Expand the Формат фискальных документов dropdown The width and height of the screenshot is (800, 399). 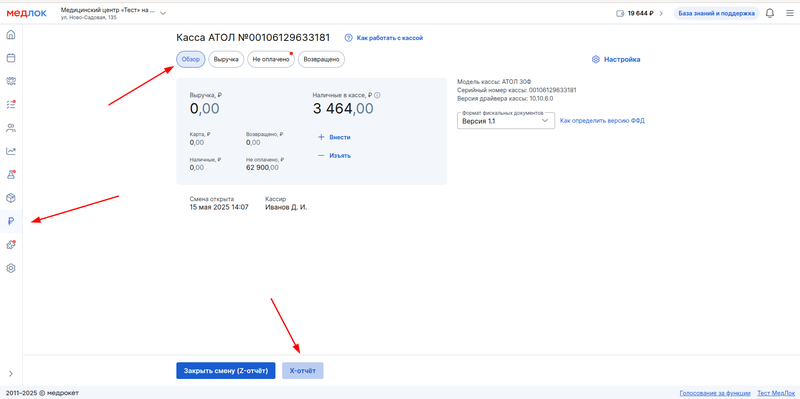506,121
